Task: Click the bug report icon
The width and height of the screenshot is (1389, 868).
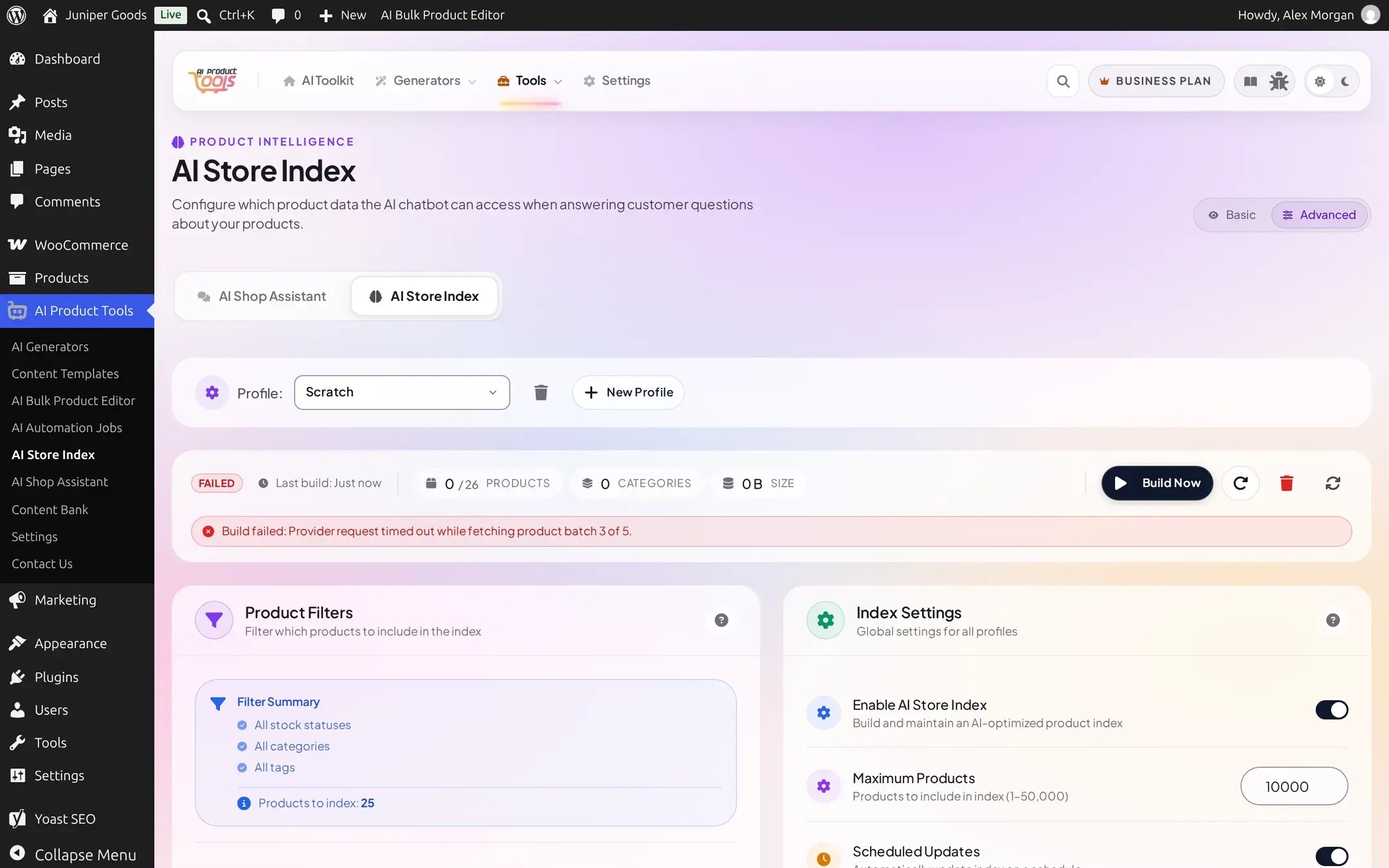Action: tap(1278, 81)
